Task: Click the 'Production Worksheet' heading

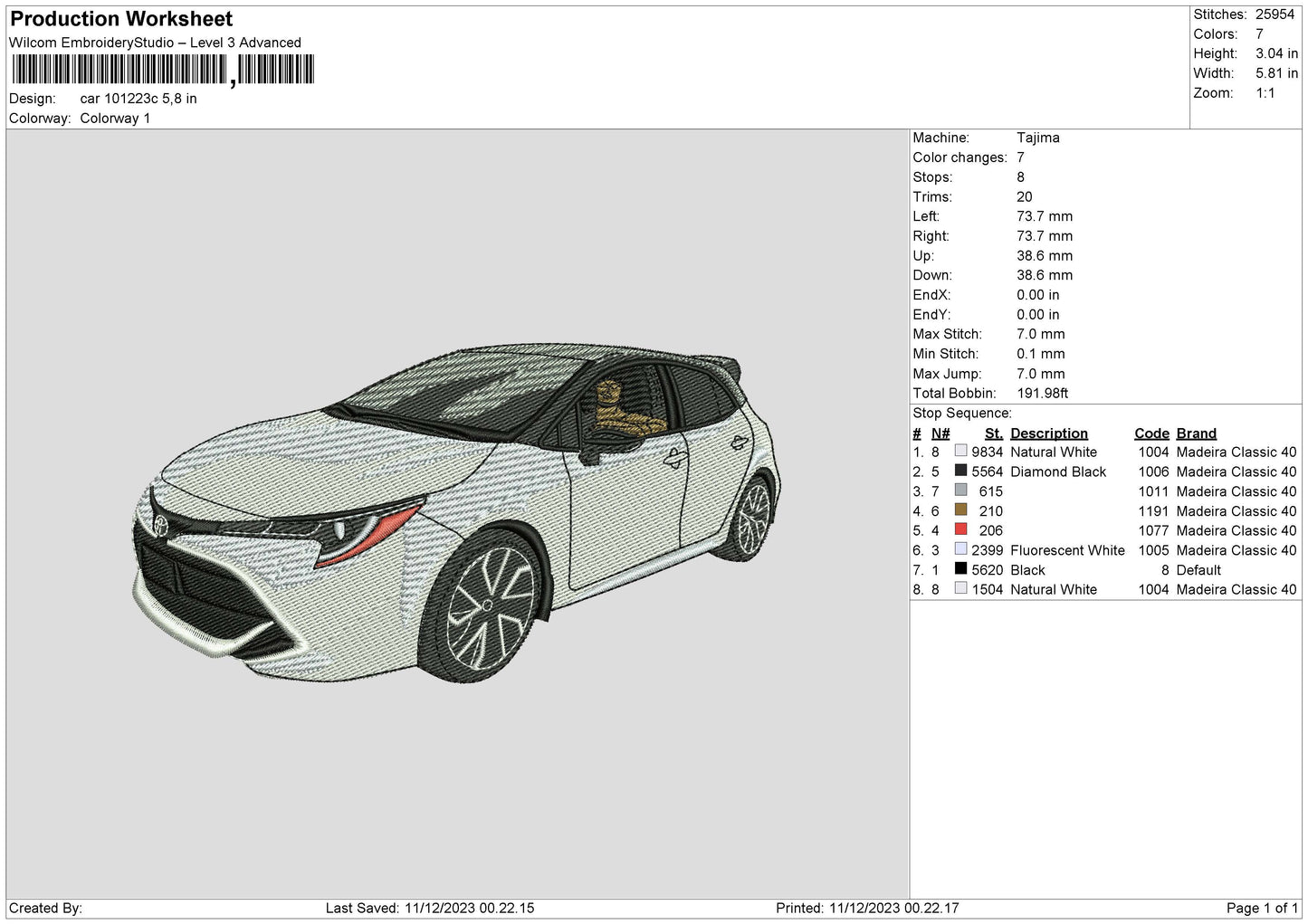Action: pyautogui.click(x=121, y=19)
